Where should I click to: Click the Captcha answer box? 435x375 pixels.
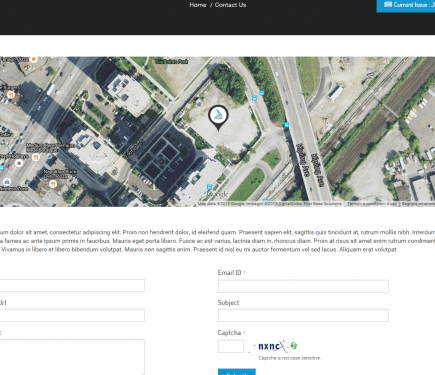coord(231,346)
